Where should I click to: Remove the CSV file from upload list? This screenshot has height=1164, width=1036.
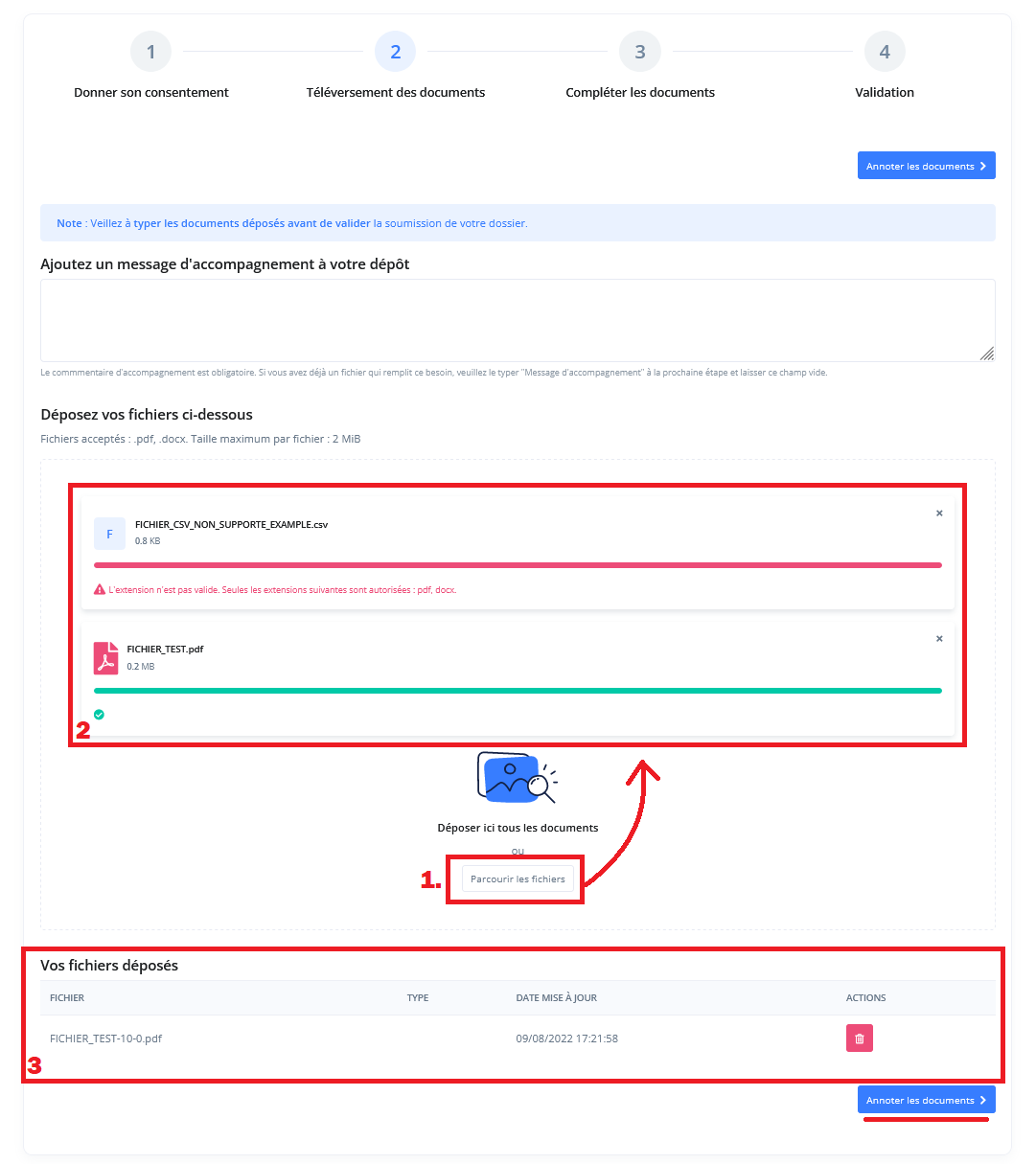[939, 514]
